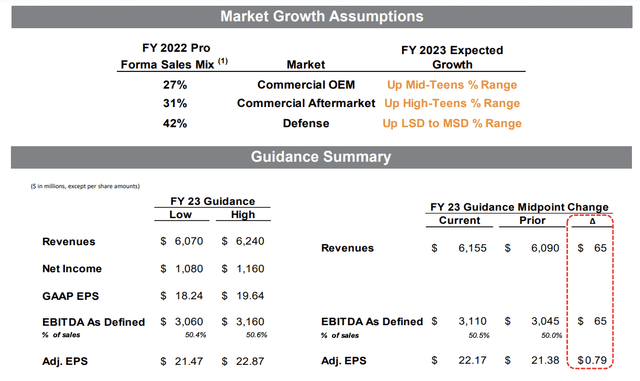Select the 42% sales mix value
Screen dimensions: 640x381
click(x=175, y=123)
